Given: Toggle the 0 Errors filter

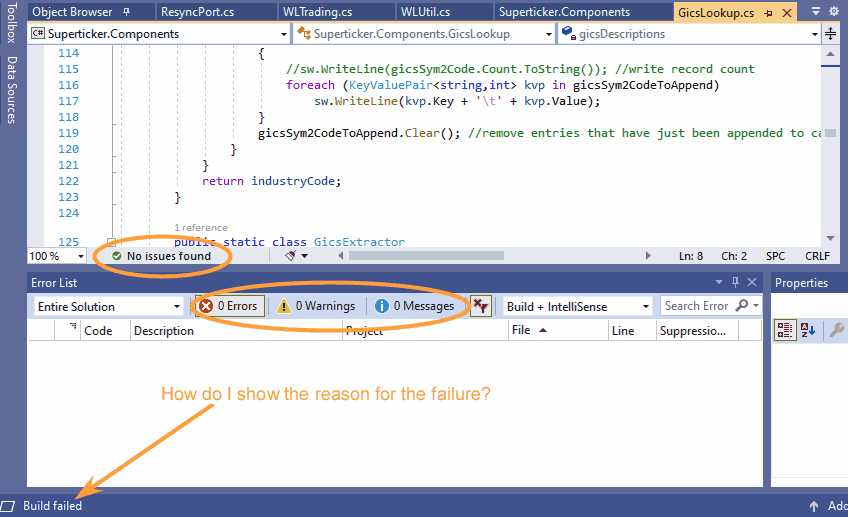Looking at the screenshot, I should (228, 306).
